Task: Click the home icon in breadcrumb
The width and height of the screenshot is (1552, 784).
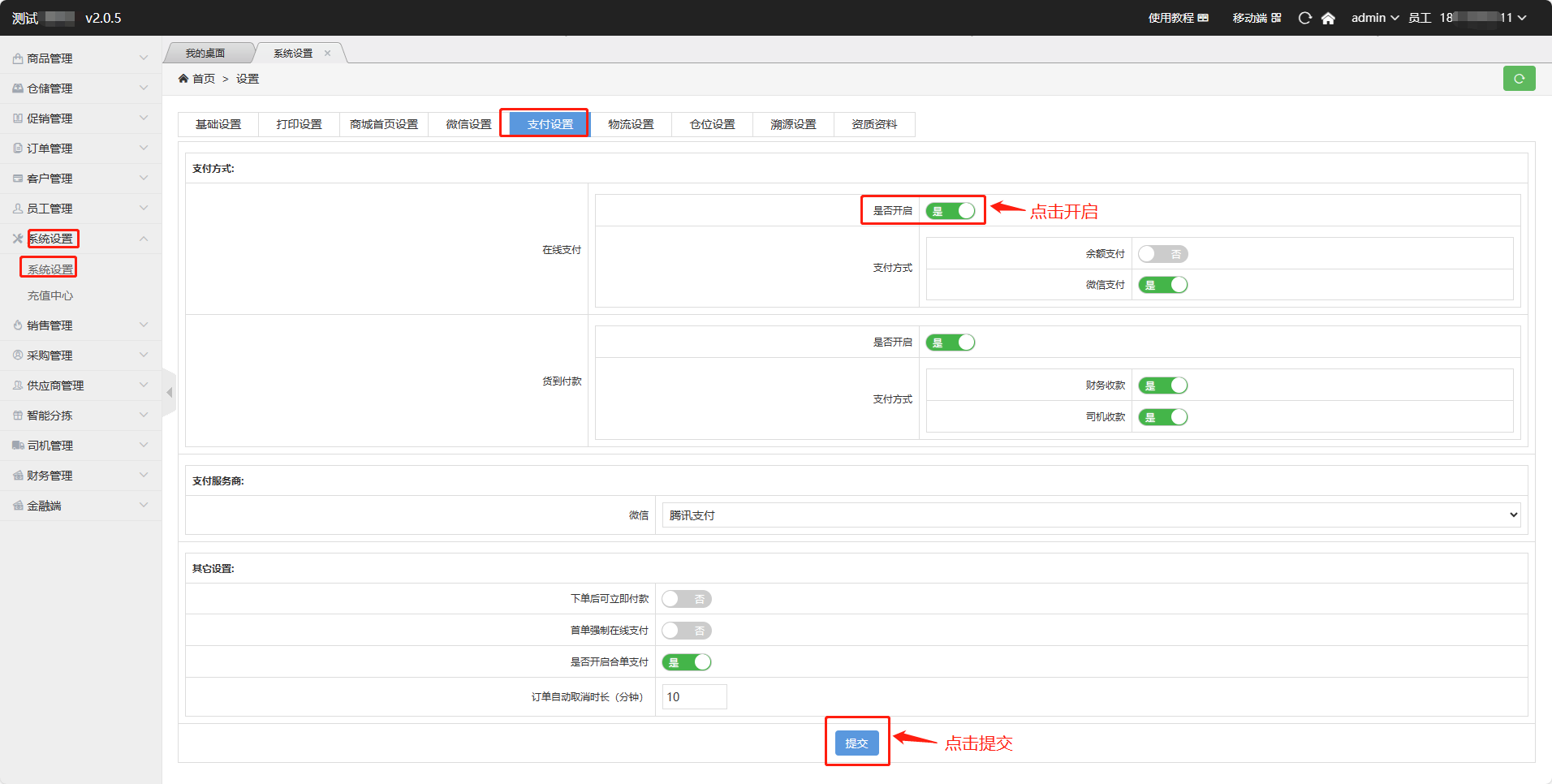Action: coord(183,79)
